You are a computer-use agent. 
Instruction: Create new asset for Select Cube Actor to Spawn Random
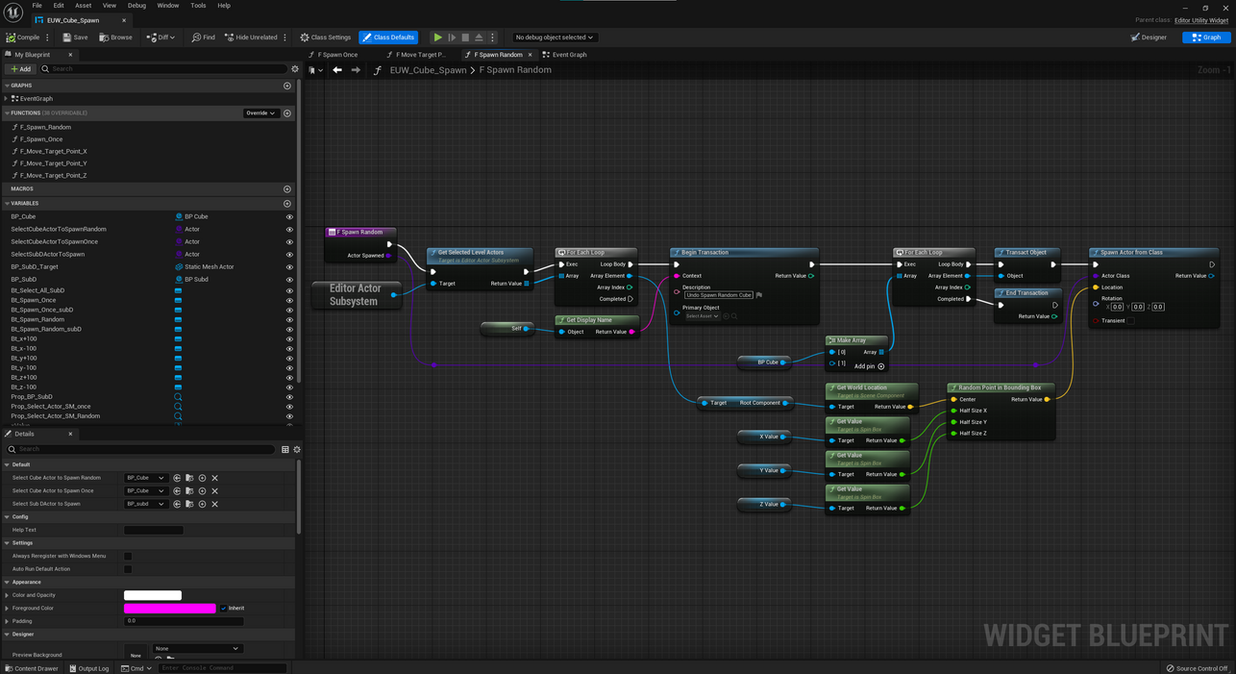(202, 478)
